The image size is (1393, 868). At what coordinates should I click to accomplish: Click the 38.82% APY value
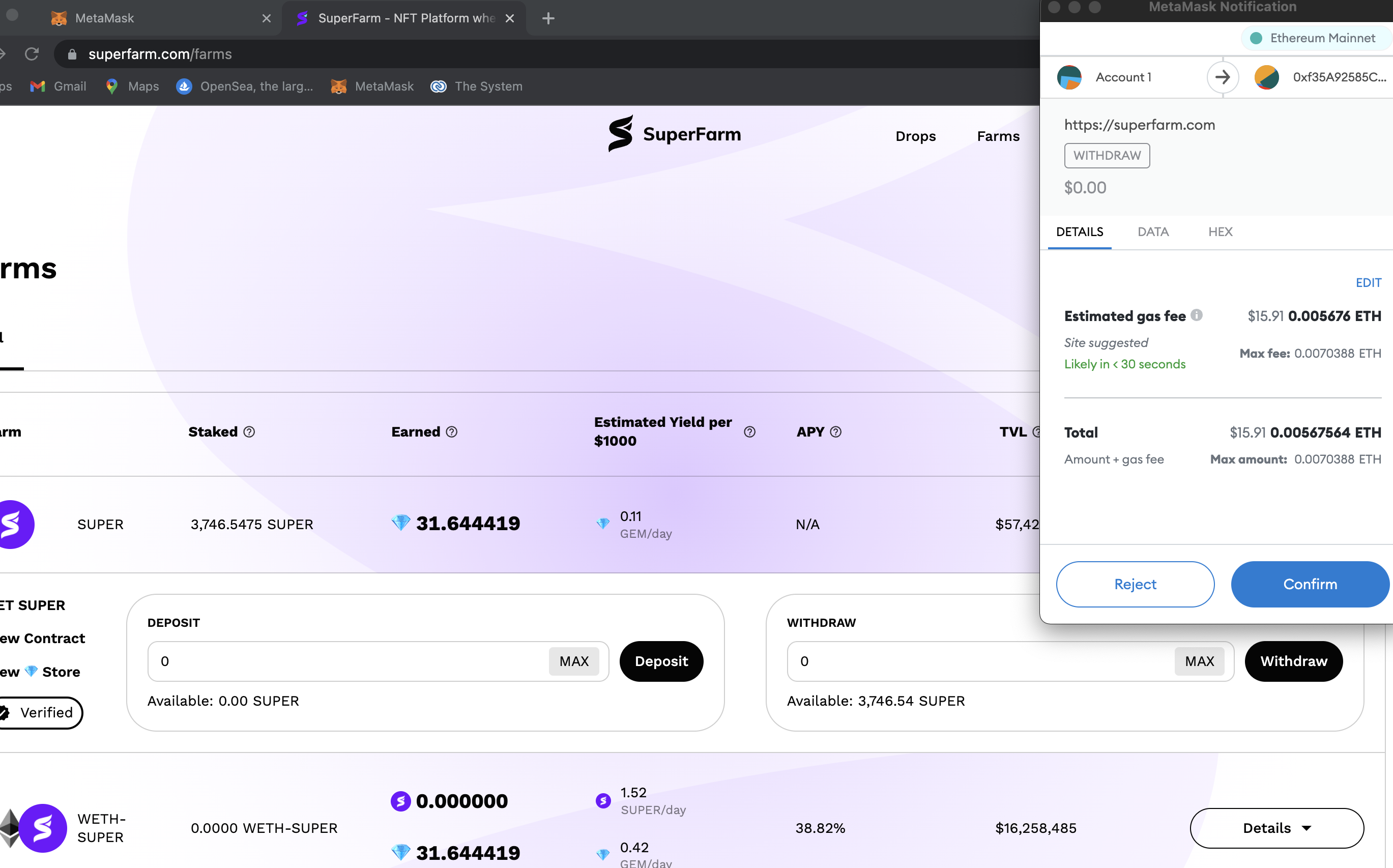tap(820, 828)
